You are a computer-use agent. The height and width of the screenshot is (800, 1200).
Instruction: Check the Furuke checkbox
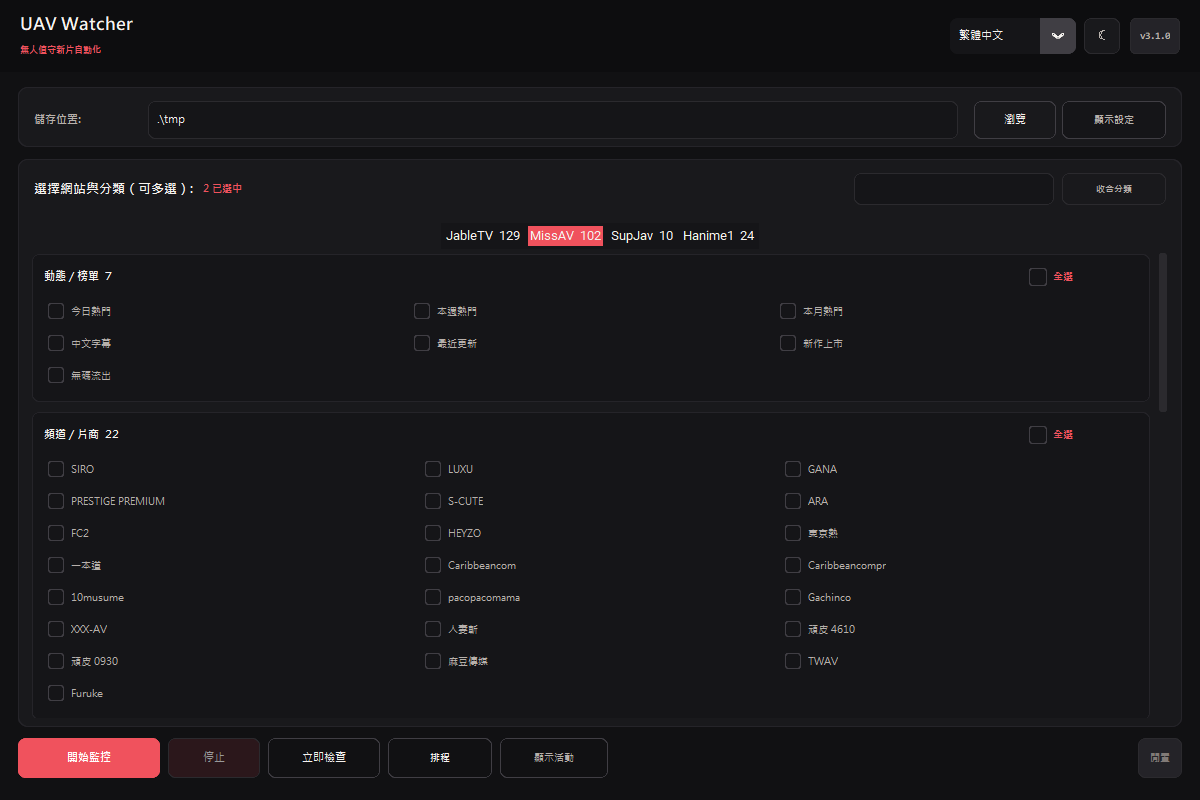[56, 693]
